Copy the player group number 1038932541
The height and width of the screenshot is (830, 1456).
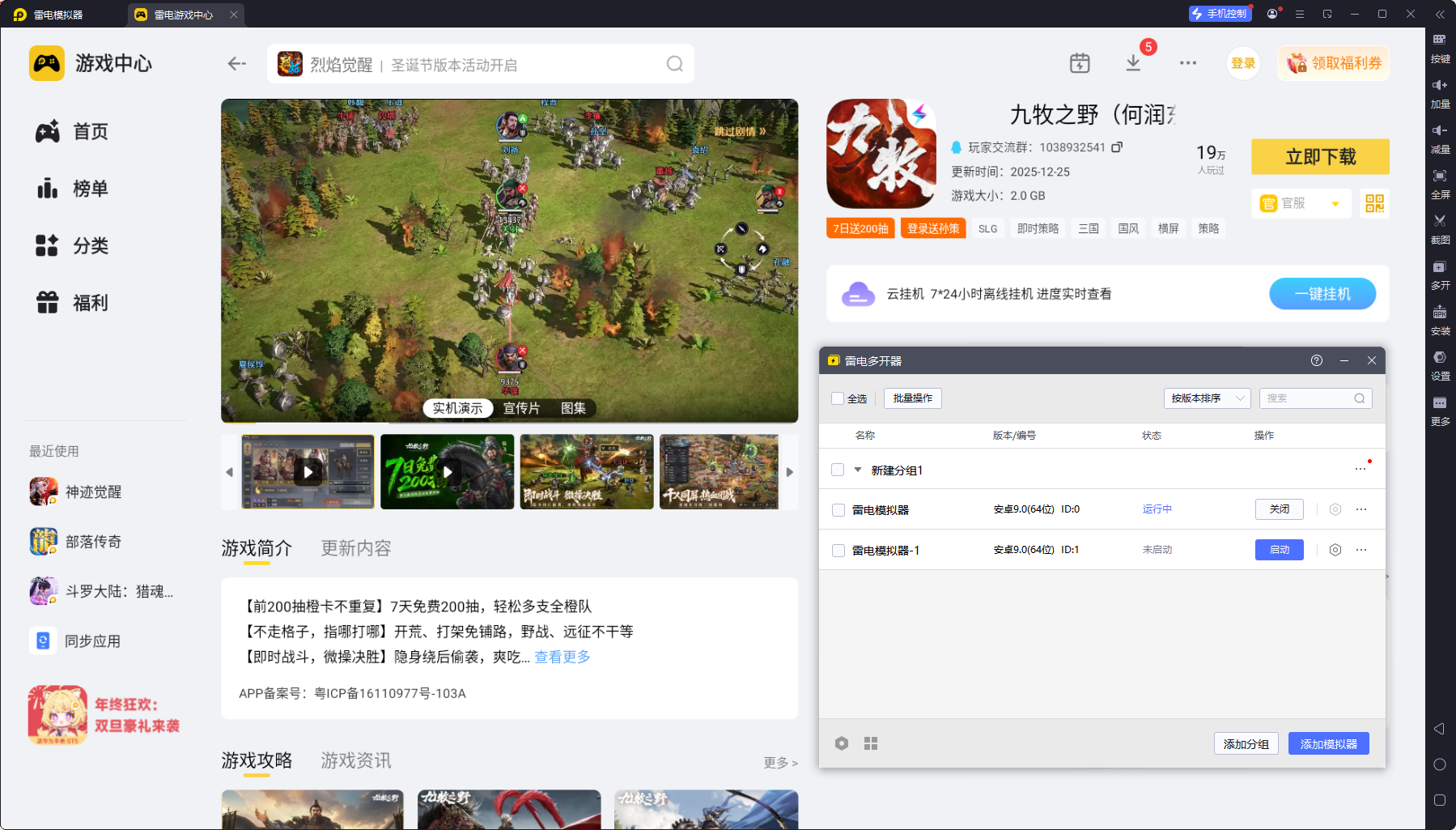[1117, 147]
